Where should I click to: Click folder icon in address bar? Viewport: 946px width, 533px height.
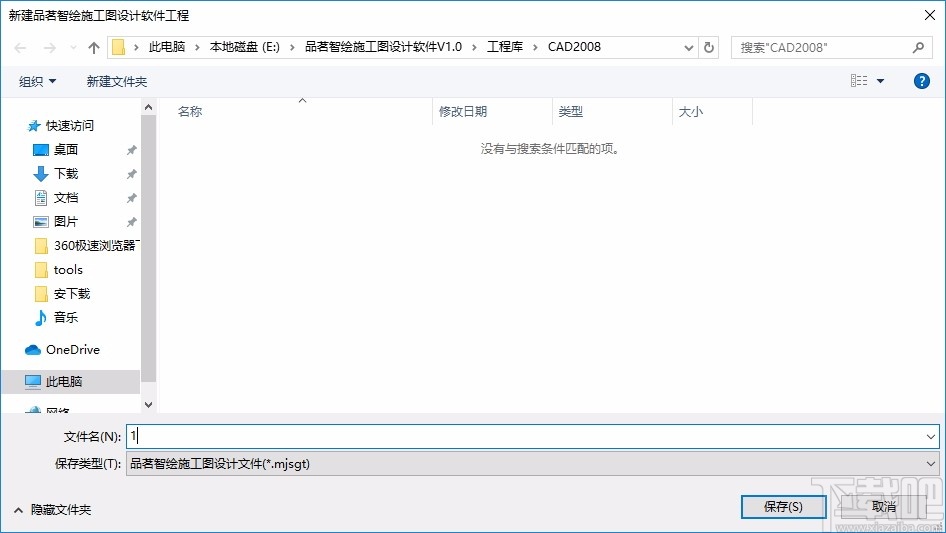(x=119, y=47)
